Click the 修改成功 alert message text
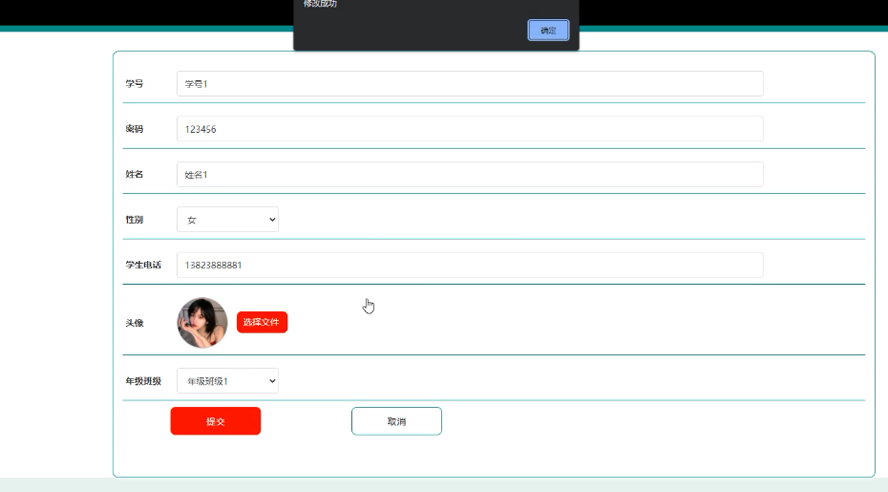Image resolution: width=888 pixels, height=492 pixels. click(x=320, y=4)
